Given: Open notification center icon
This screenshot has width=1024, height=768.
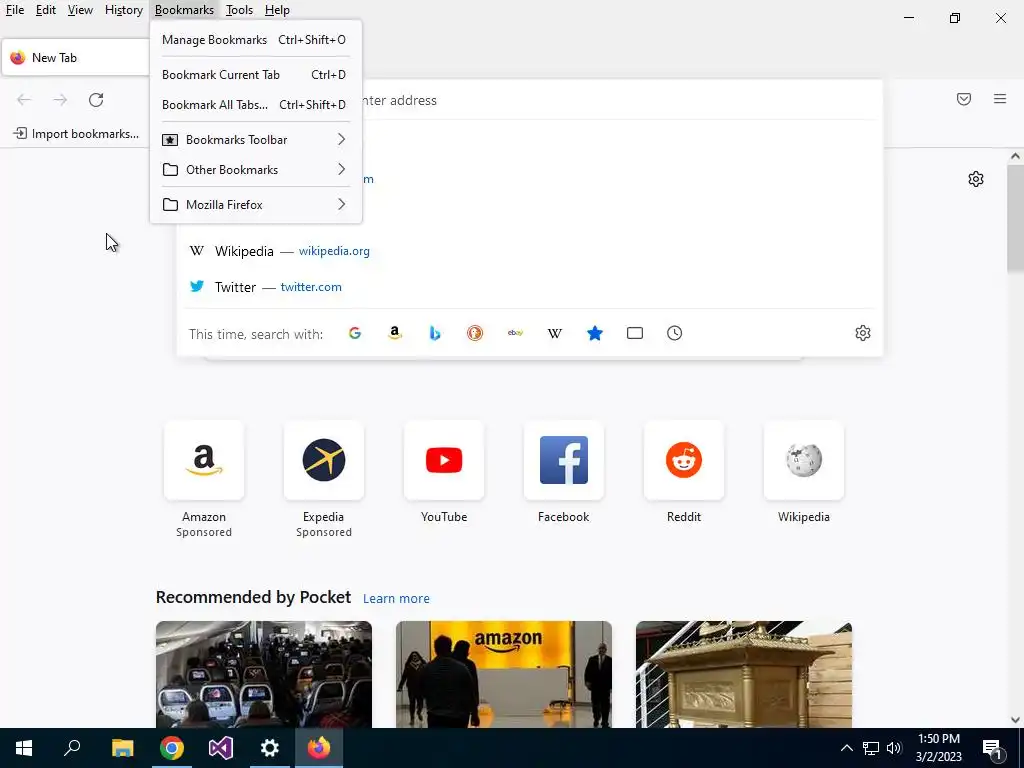Looking at the screenshot, I should click(992, 748).
